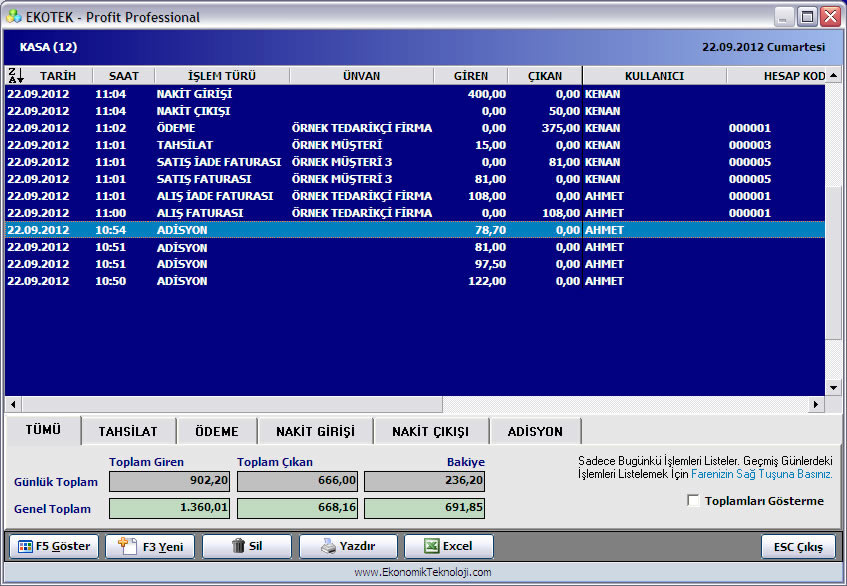Click the new document icon on F3 Yeni
The width and height of the screenshot is (847, 586).
pyautogui.click(x=127, y=545)
